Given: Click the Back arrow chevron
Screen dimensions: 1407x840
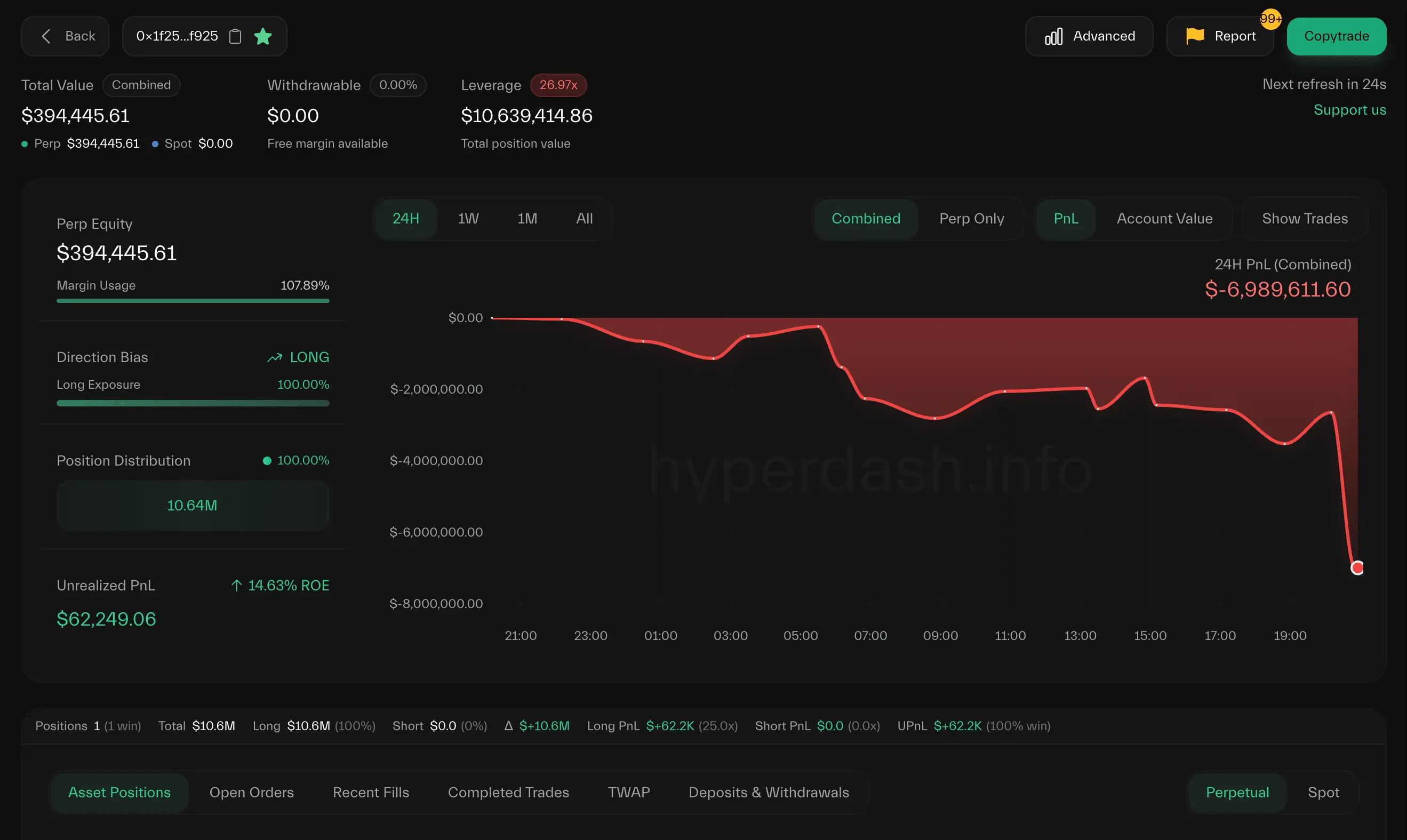Looking at the screenshot, I should click(46, 36).
